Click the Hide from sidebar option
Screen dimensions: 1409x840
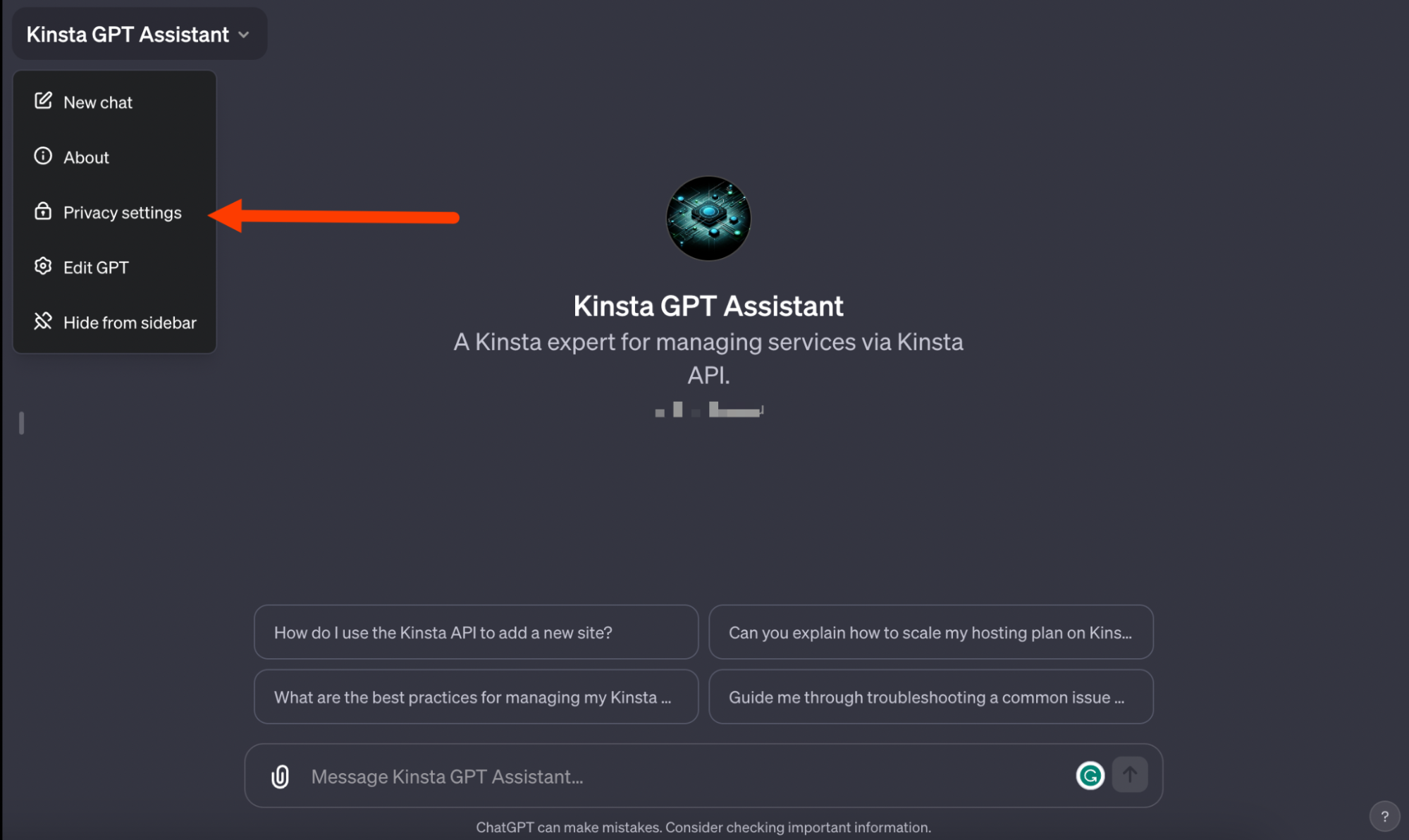coord(130,321)
